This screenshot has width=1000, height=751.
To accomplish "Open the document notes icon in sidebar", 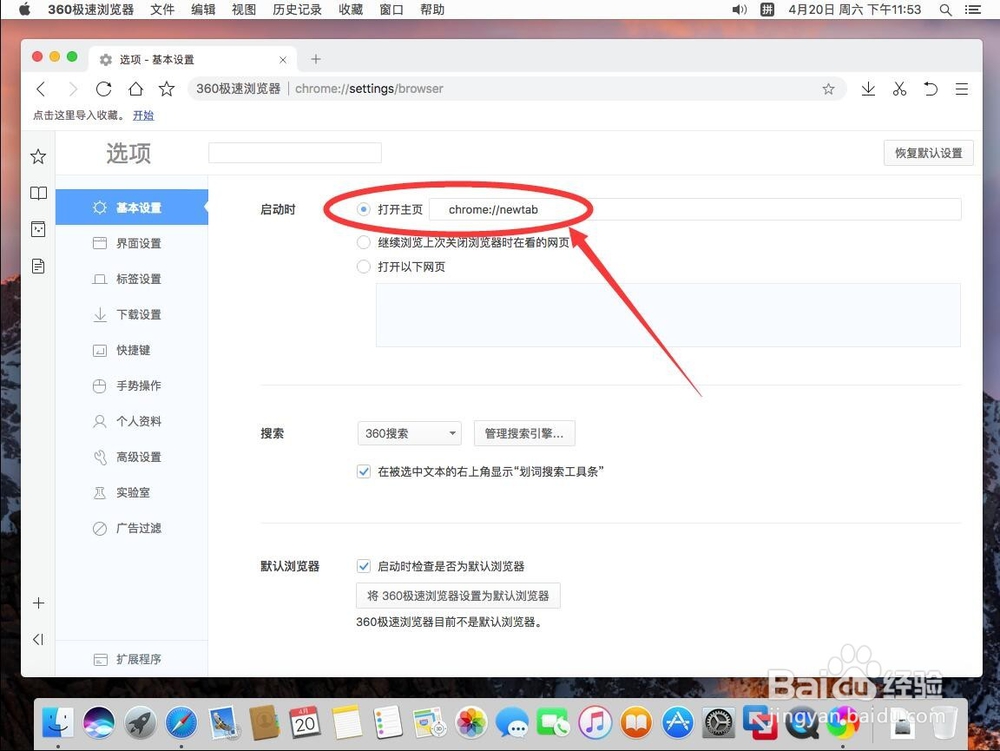I will (x=38, y=266).
